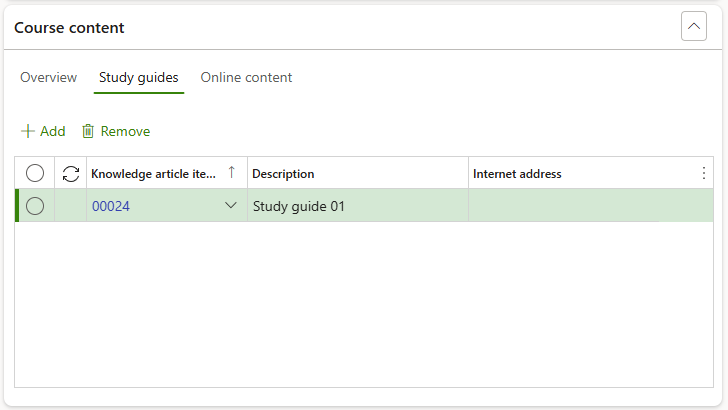Viewport: 728px width, 410px height.
Task: Click the Knowledge article item column header
Action: click(x=153, y=173)
